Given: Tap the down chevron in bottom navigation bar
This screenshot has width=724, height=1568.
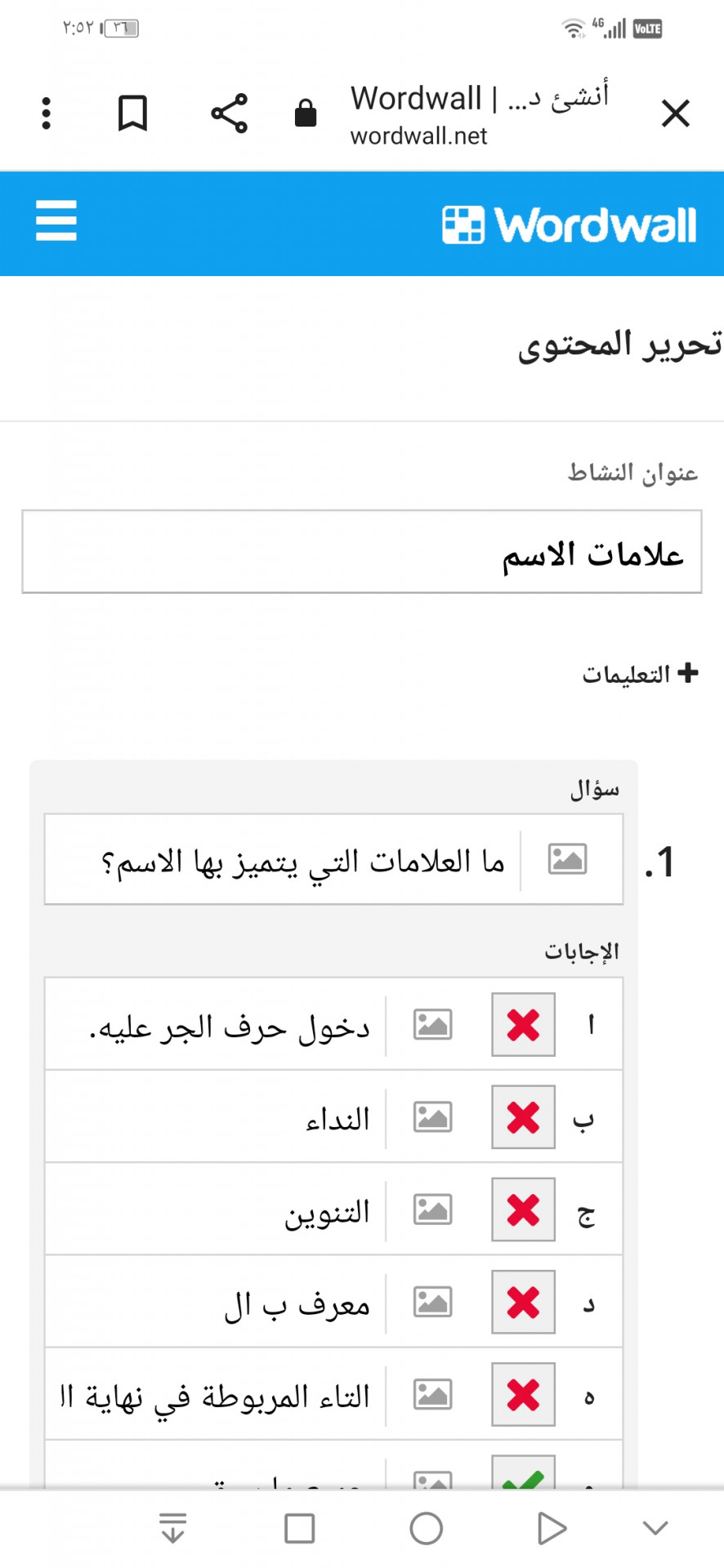Looking at the screenshot, I should (x=655, y=1528).
